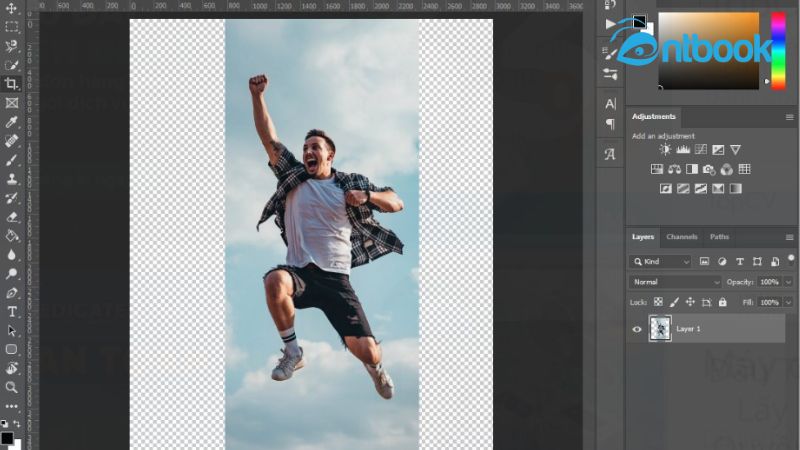Select the Dodge tool
This screenshot has width=800, height=450.
coord(11,273)
